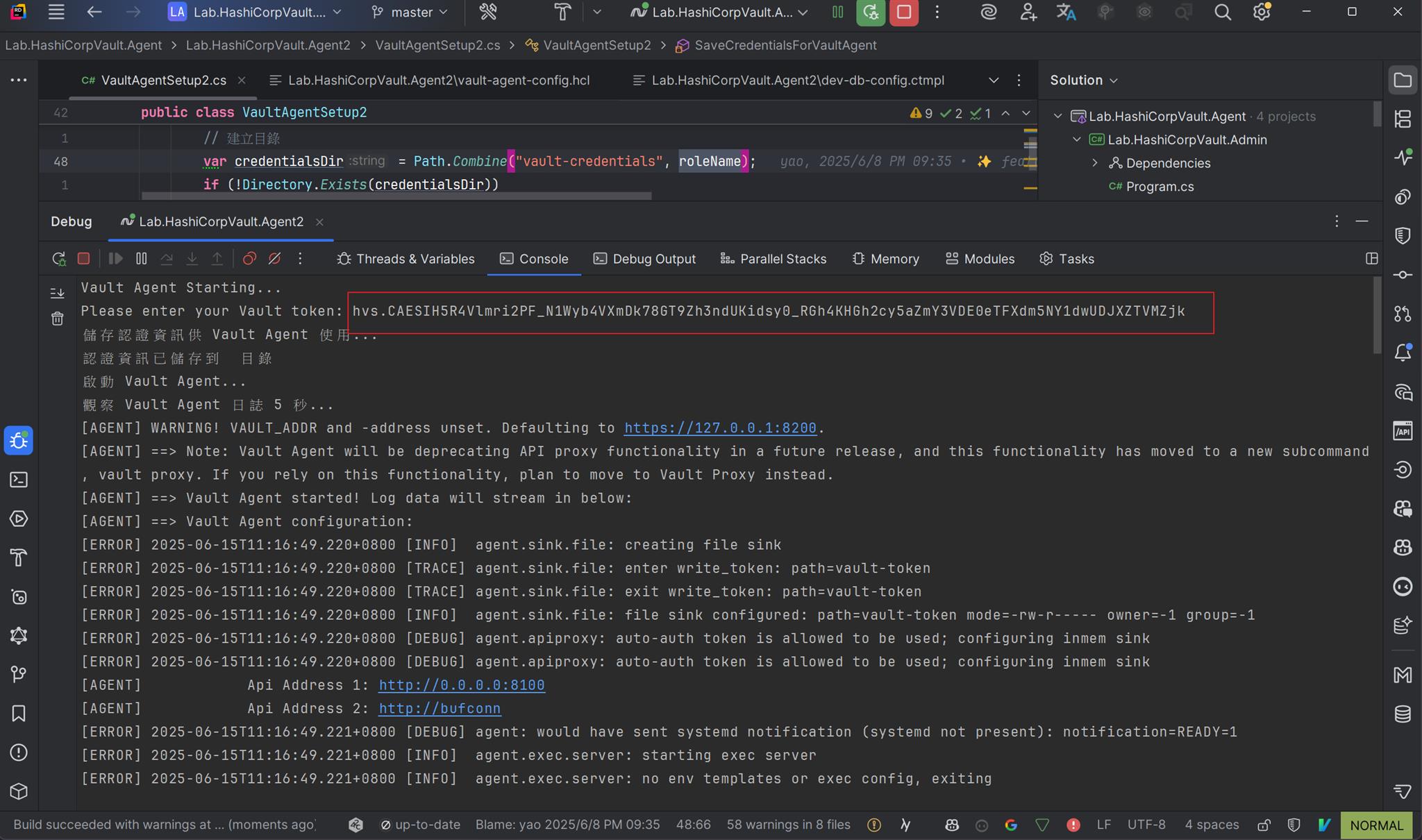This screenshot has height=840, width=1422.
Task: Close the Lab.HashiCorpVault.Agent2 debug session tab
Action: point(319,221)
